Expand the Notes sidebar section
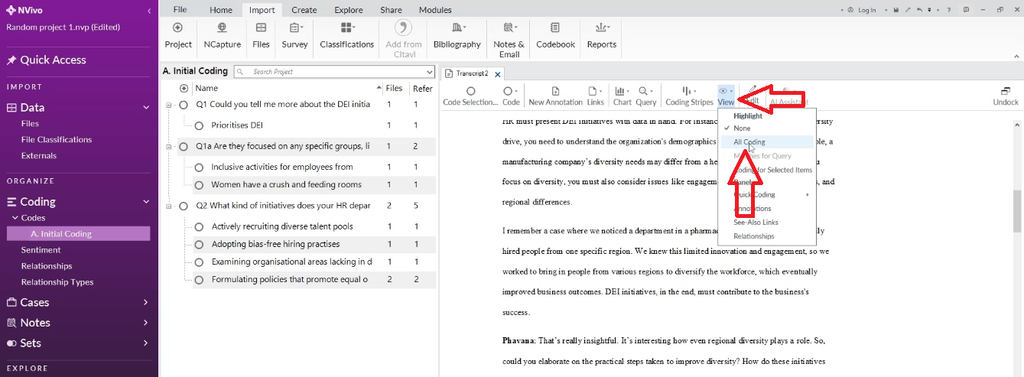This screenshot has height=377, width=1024. coord(146,323)
